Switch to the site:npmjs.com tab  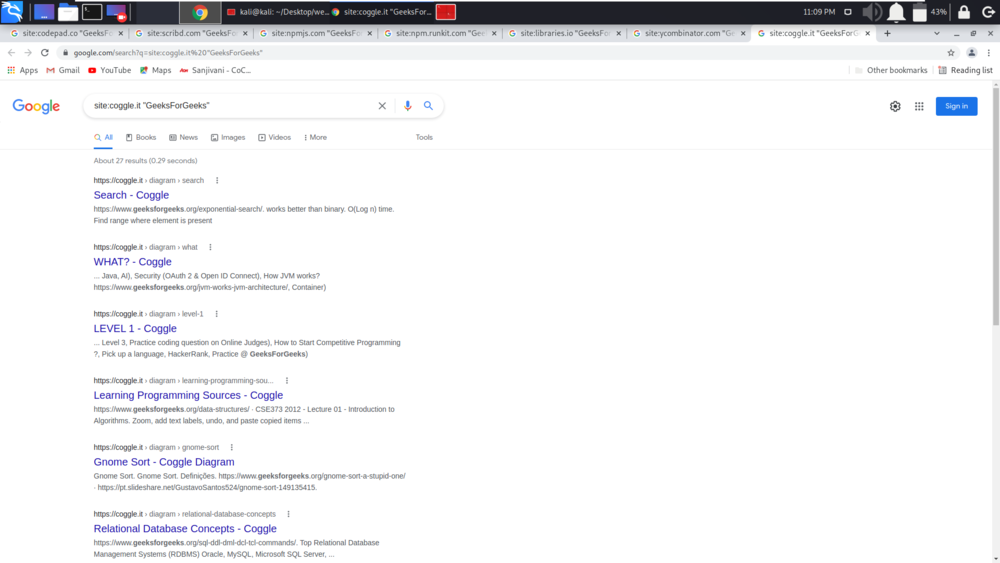pos(316,33)
